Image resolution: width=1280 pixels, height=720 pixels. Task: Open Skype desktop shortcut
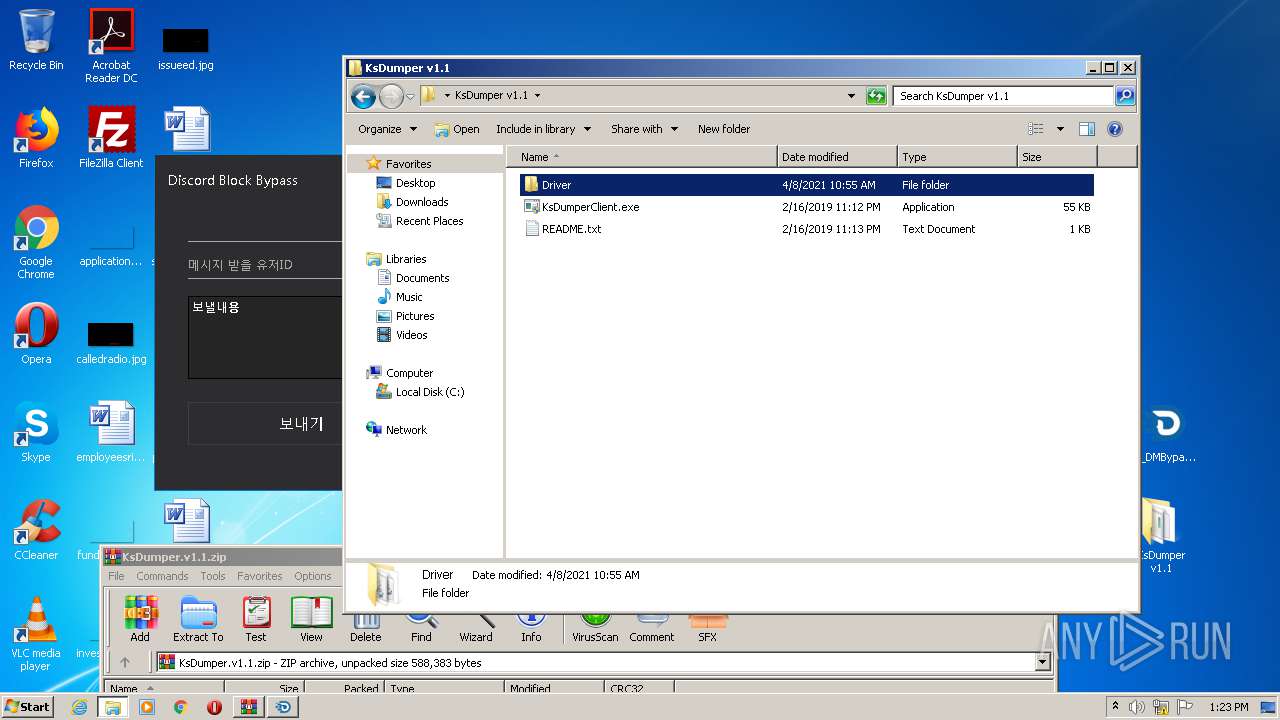point(36,432)
